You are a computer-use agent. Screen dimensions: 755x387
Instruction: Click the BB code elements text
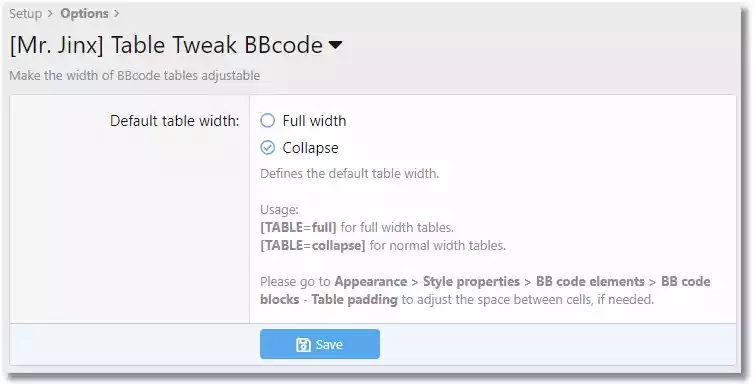point(590,282)
